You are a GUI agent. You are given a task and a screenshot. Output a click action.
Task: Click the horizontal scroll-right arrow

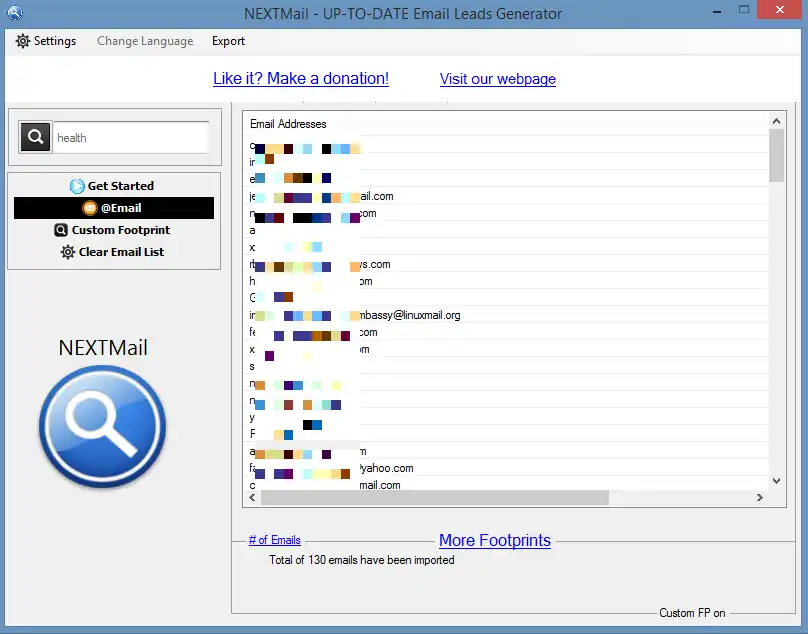pos(760,497)
